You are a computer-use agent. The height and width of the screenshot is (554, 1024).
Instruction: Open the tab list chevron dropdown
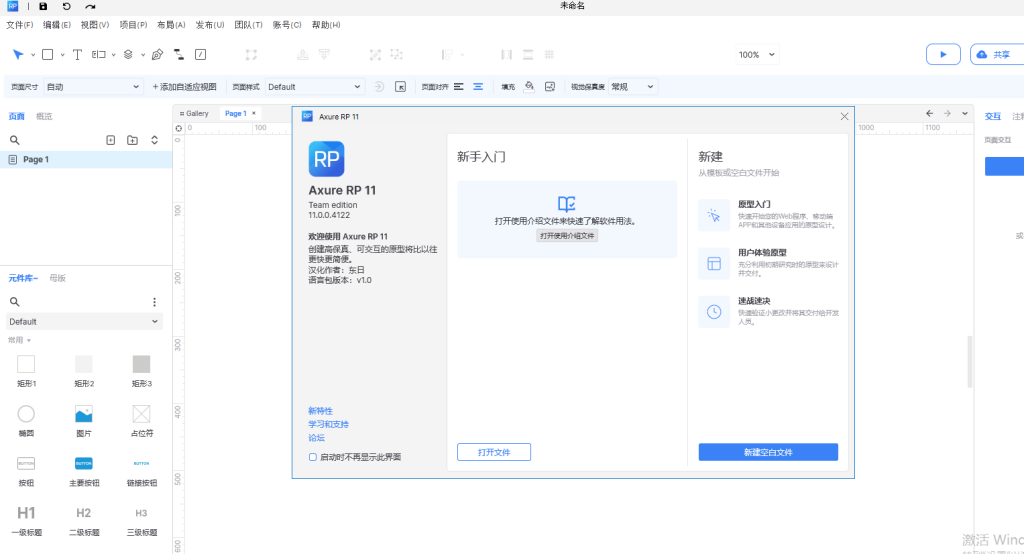[965, 114]
